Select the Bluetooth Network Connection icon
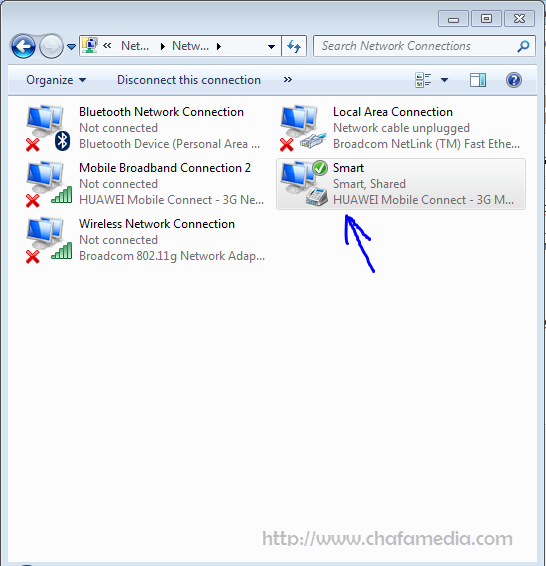Screen dimensions: 546x566 click(x=48, y=128)
